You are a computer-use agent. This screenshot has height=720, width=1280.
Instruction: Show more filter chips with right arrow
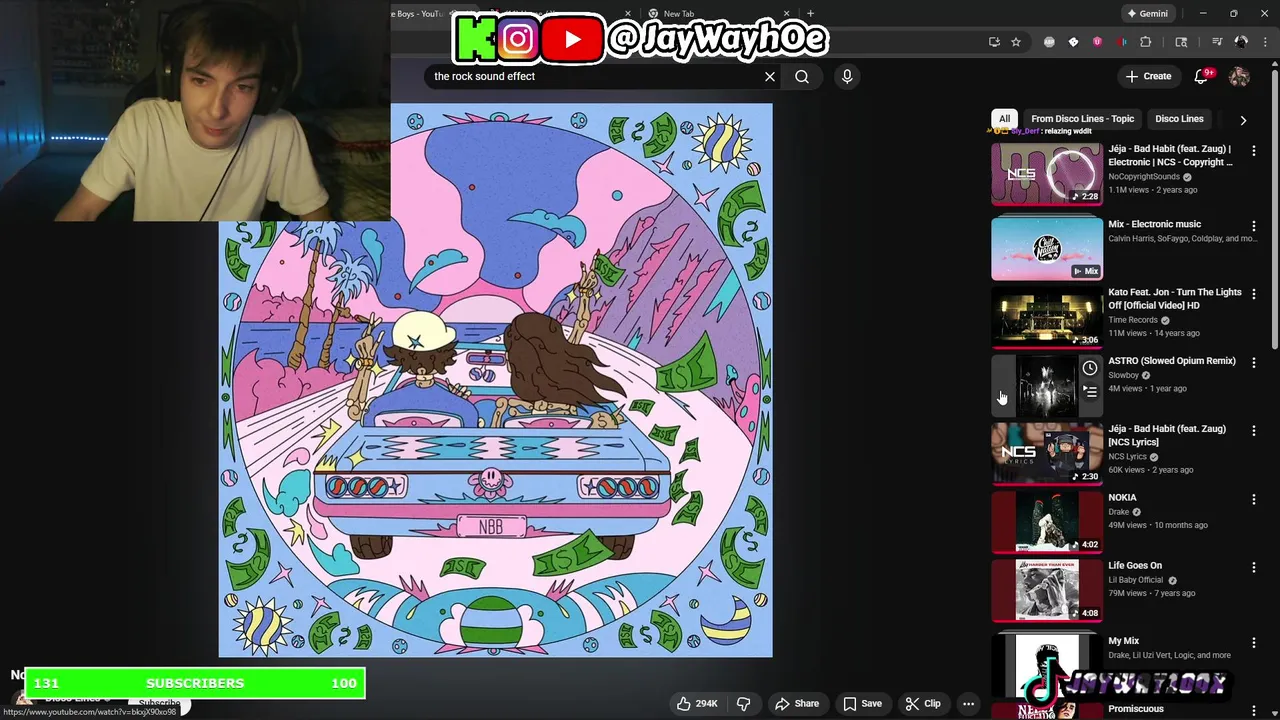(1243, 120)
